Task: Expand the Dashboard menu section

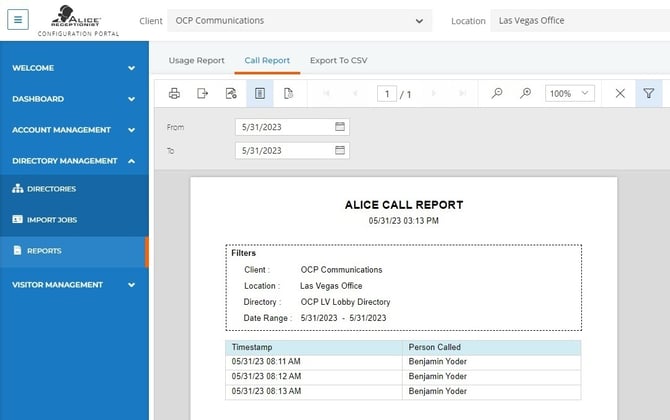Action: [x=74, y=99]
